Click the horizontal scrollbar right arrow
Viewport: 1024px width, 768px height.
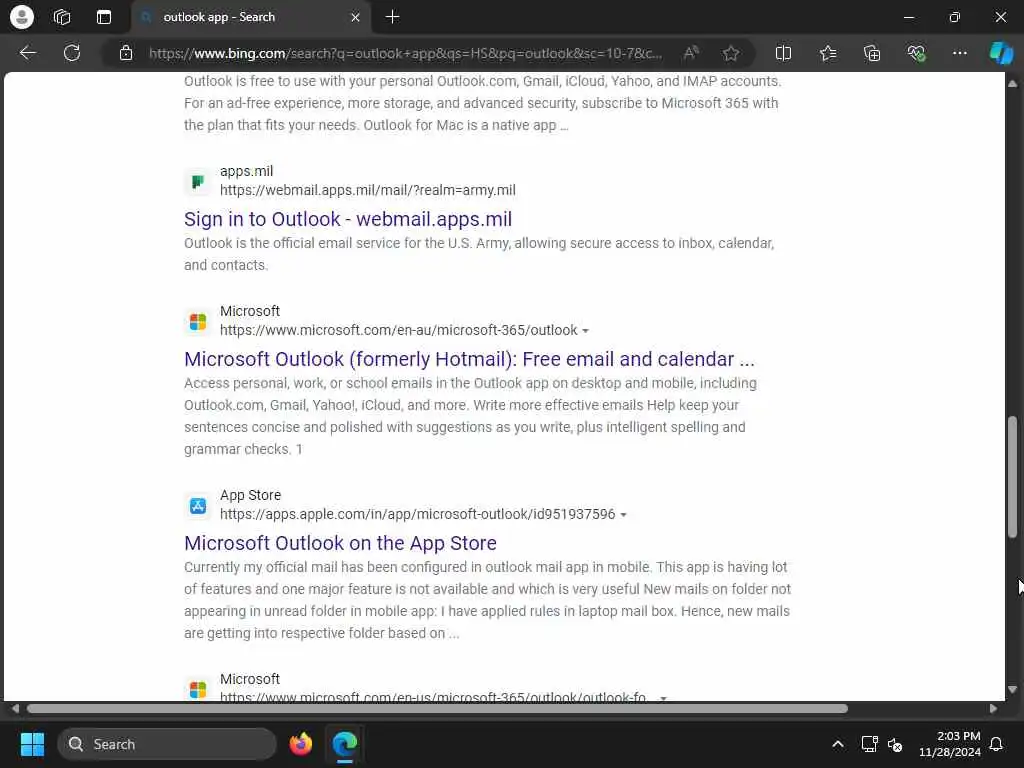tap(993, 709)
